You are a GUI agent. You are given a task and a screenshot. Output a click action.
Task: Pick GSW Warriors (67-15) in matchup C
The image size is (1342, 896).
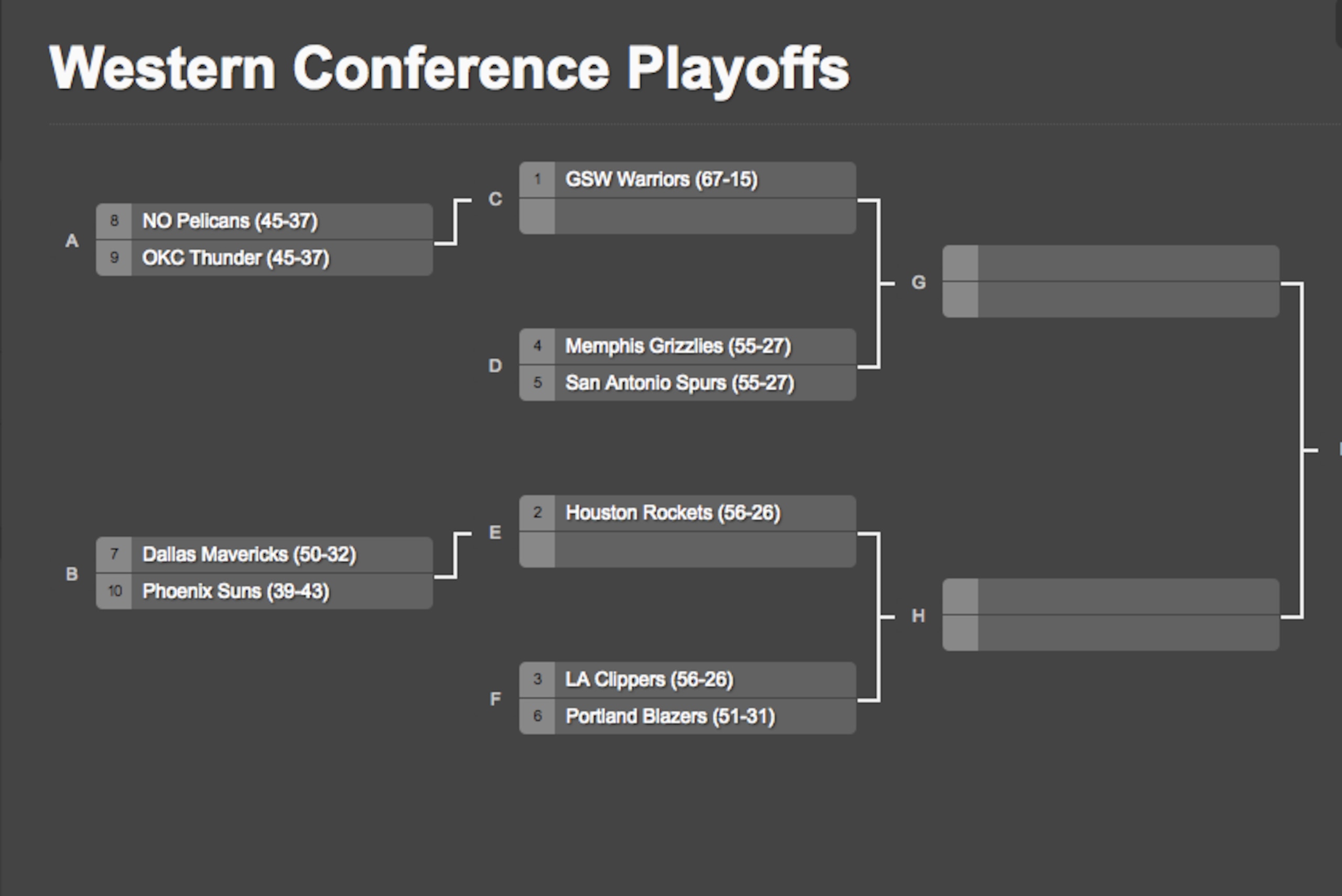pos(688,179)
